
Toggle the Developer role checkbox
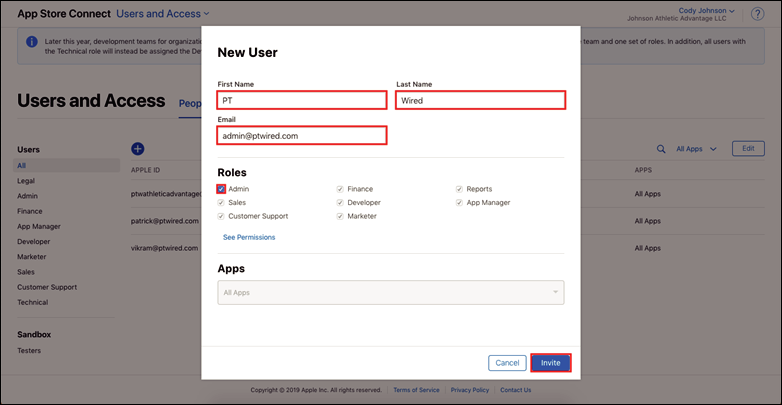pos(340,202)
